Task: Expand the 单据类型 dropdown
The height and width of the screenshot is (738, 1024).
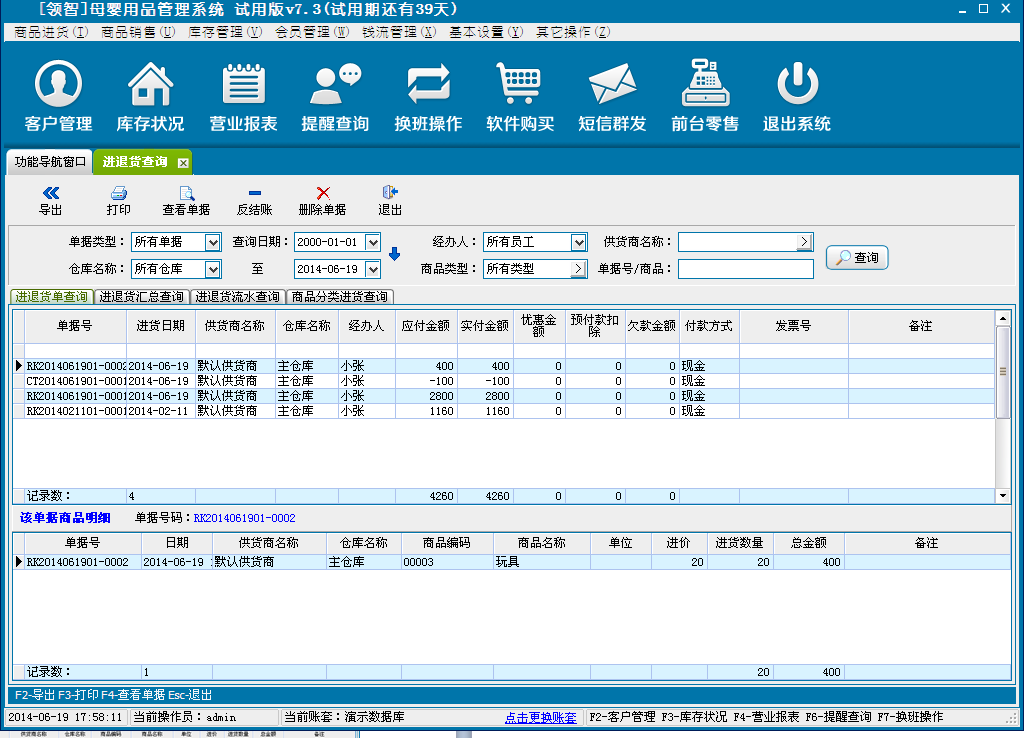Action: coord(212,242)
